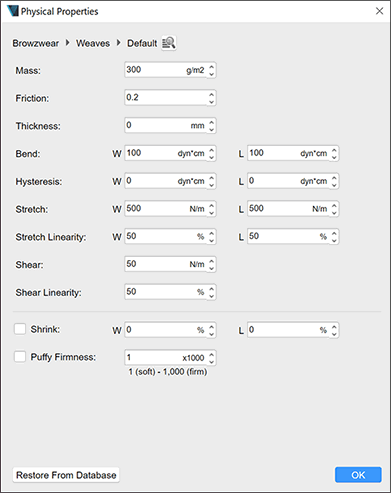Increase Bend W with the up stepper
The height and width of the screenshot is (493, 391).
[x=211, y=150]
